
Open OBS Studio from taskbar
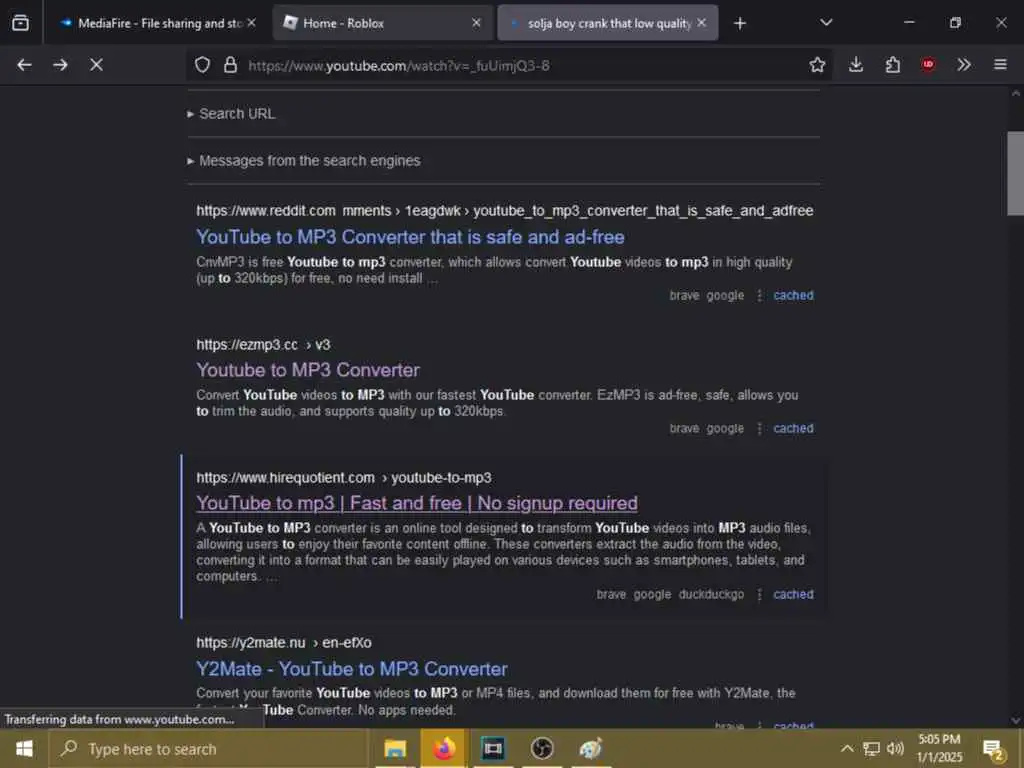coord(542,748)
